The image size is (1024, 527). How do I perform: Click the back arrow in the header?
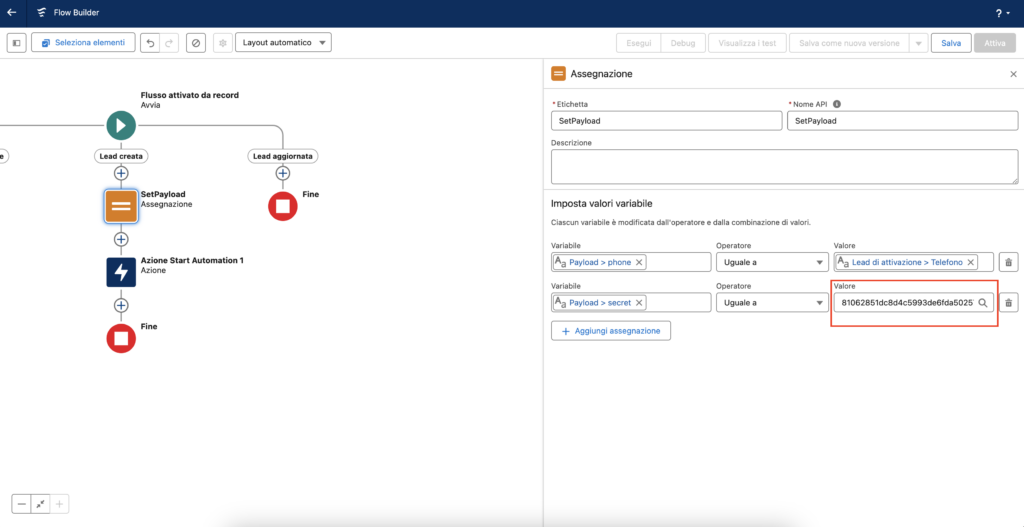[x=12, y=13]
